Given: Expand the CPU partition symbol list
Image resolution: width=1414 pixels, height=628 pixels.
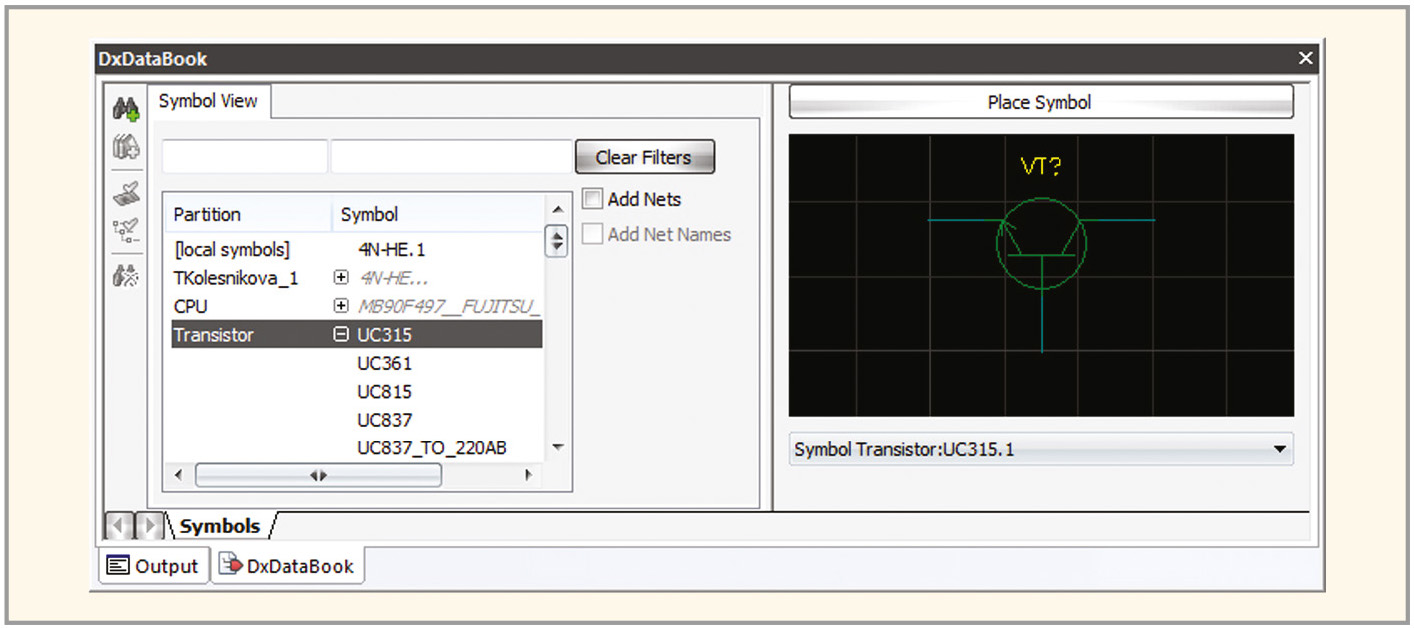Looking at the screenshot, I should click(x=342, y=306).
